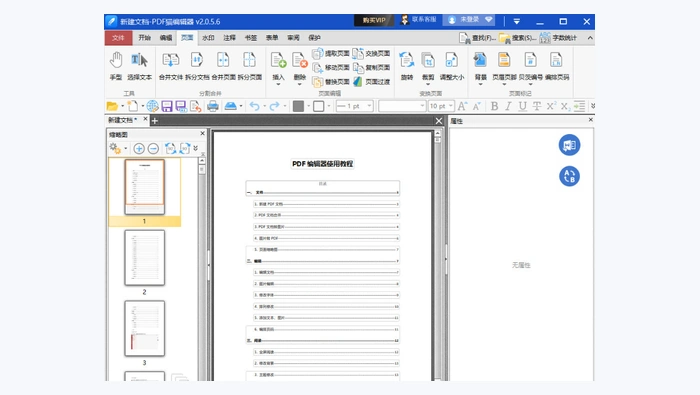700x395 pixels.
Task: Switch to the 编辑 Edit tab
Action: pos(166,38)
